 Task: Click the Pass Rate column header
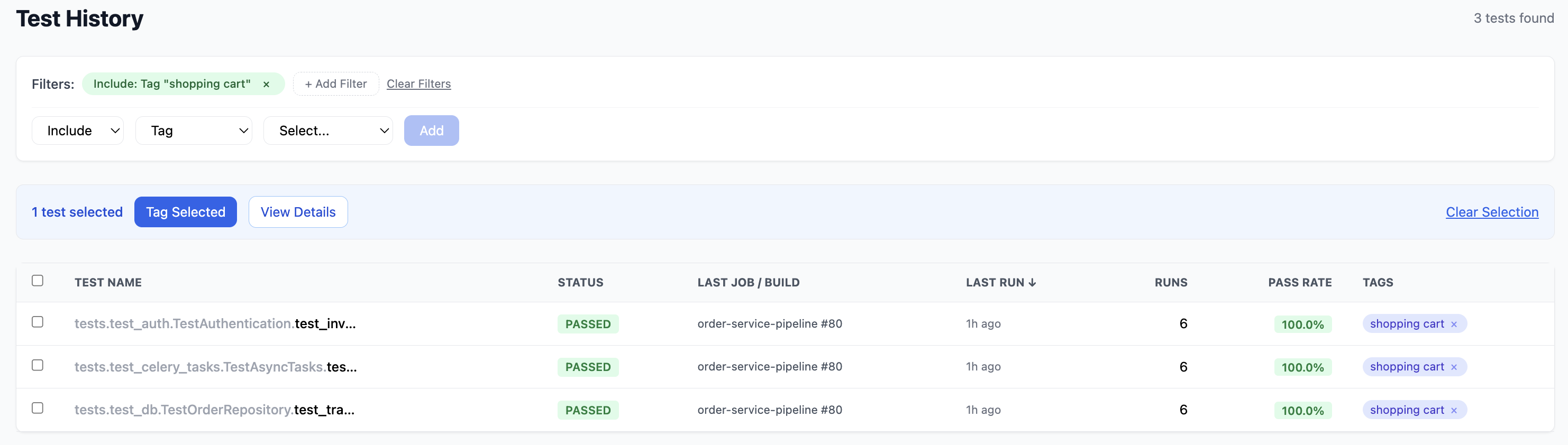[1299, 283]
